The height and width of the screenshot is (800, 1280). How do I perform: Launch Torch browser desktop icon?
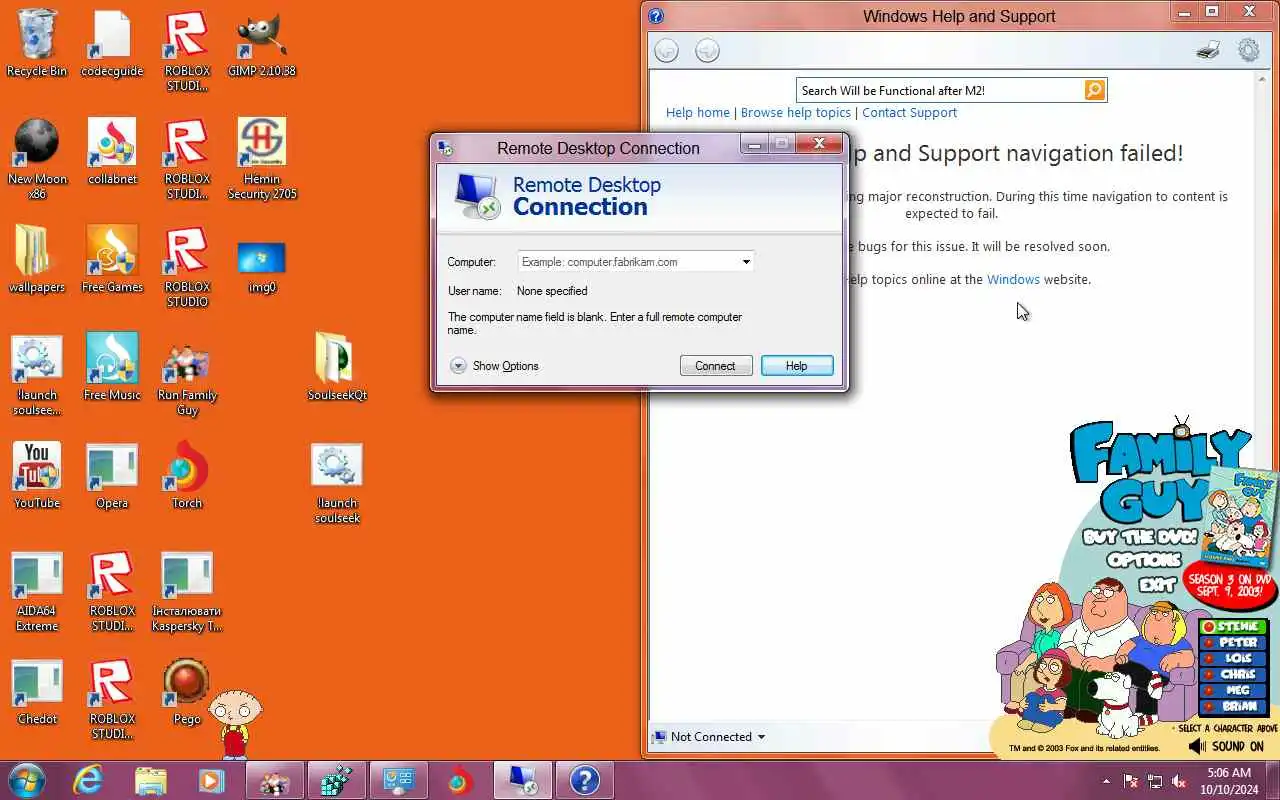pos(187,476)
